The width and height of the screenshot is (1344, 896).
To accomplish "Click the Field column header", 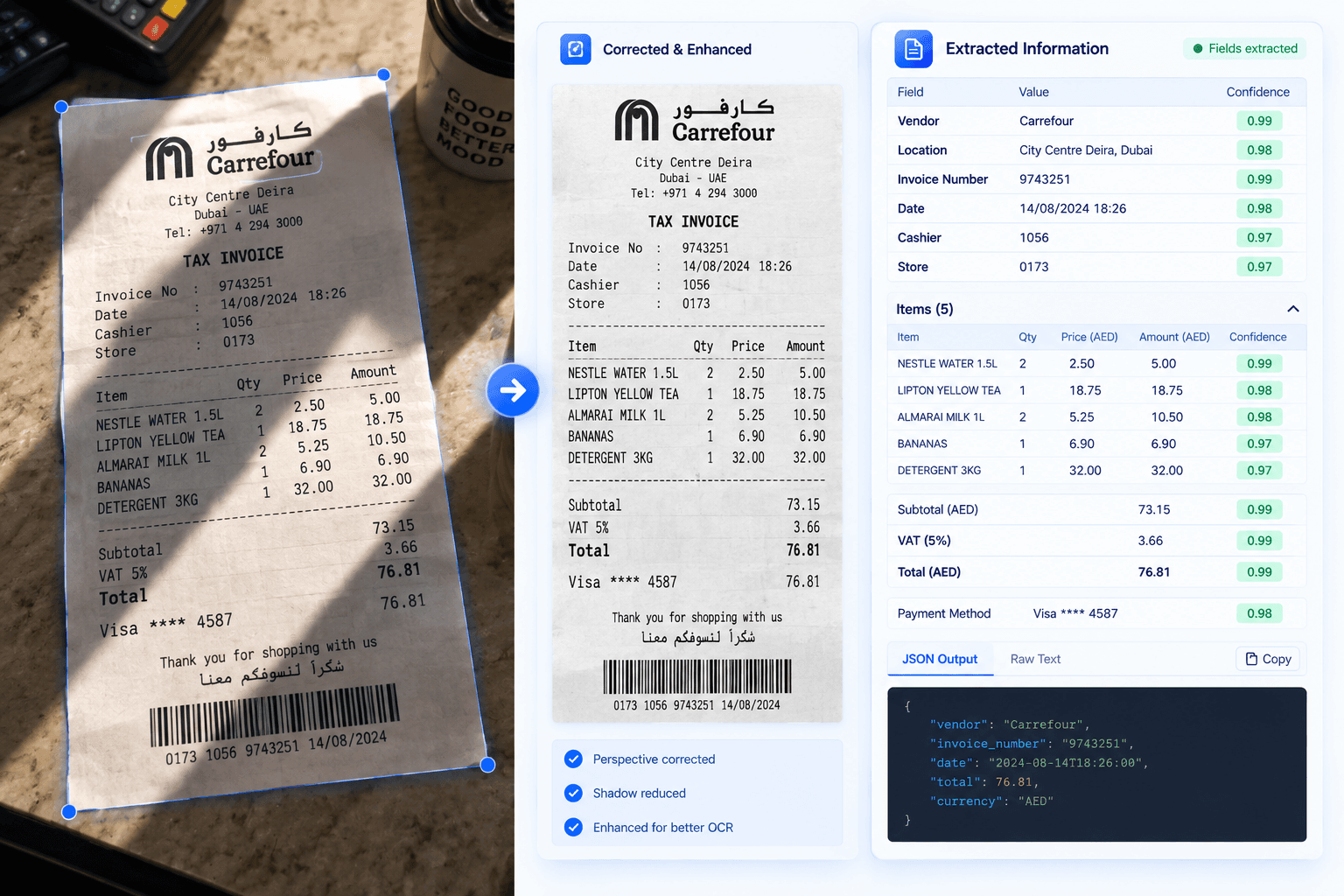I will 910,92.
